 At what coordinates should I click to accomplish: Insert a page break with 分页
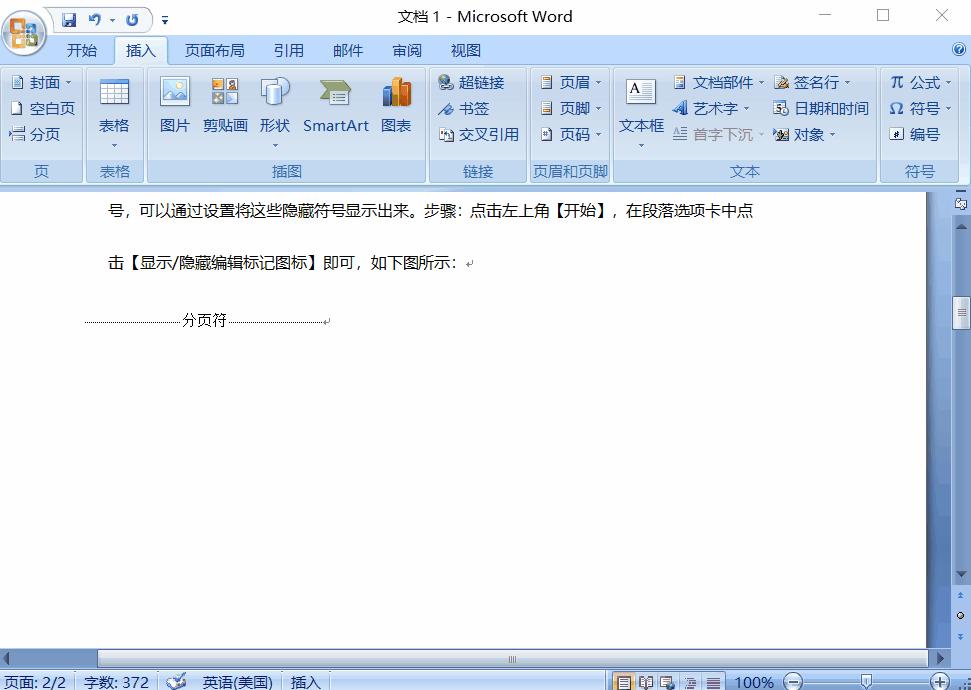pos(41,134)
